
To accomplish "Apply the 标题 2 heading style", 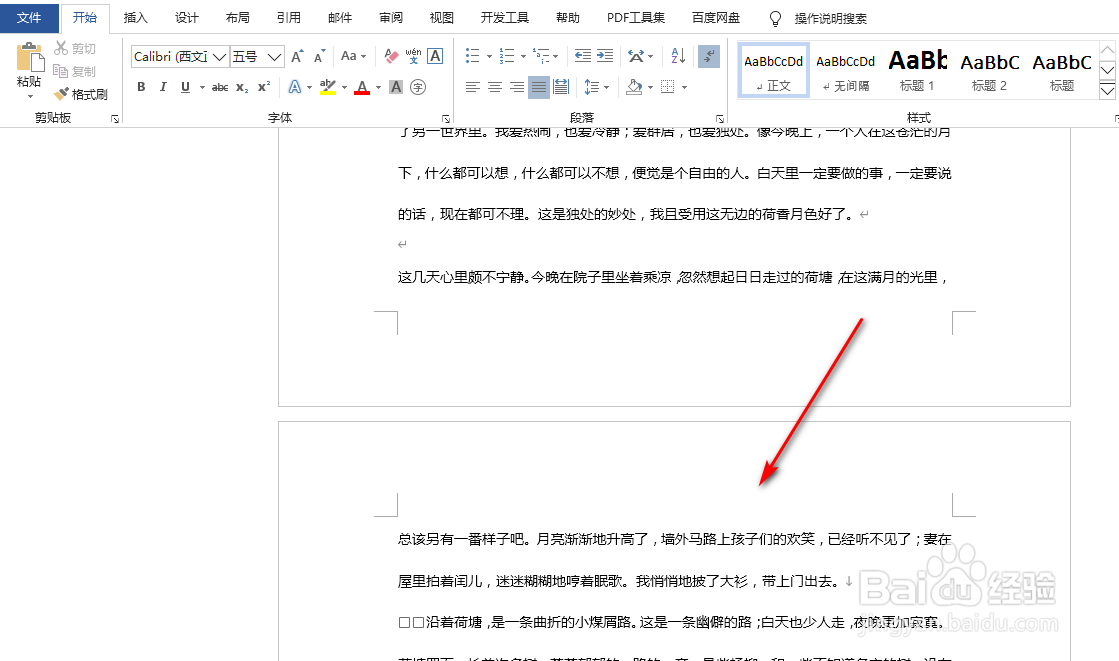I will click(990, 70).
